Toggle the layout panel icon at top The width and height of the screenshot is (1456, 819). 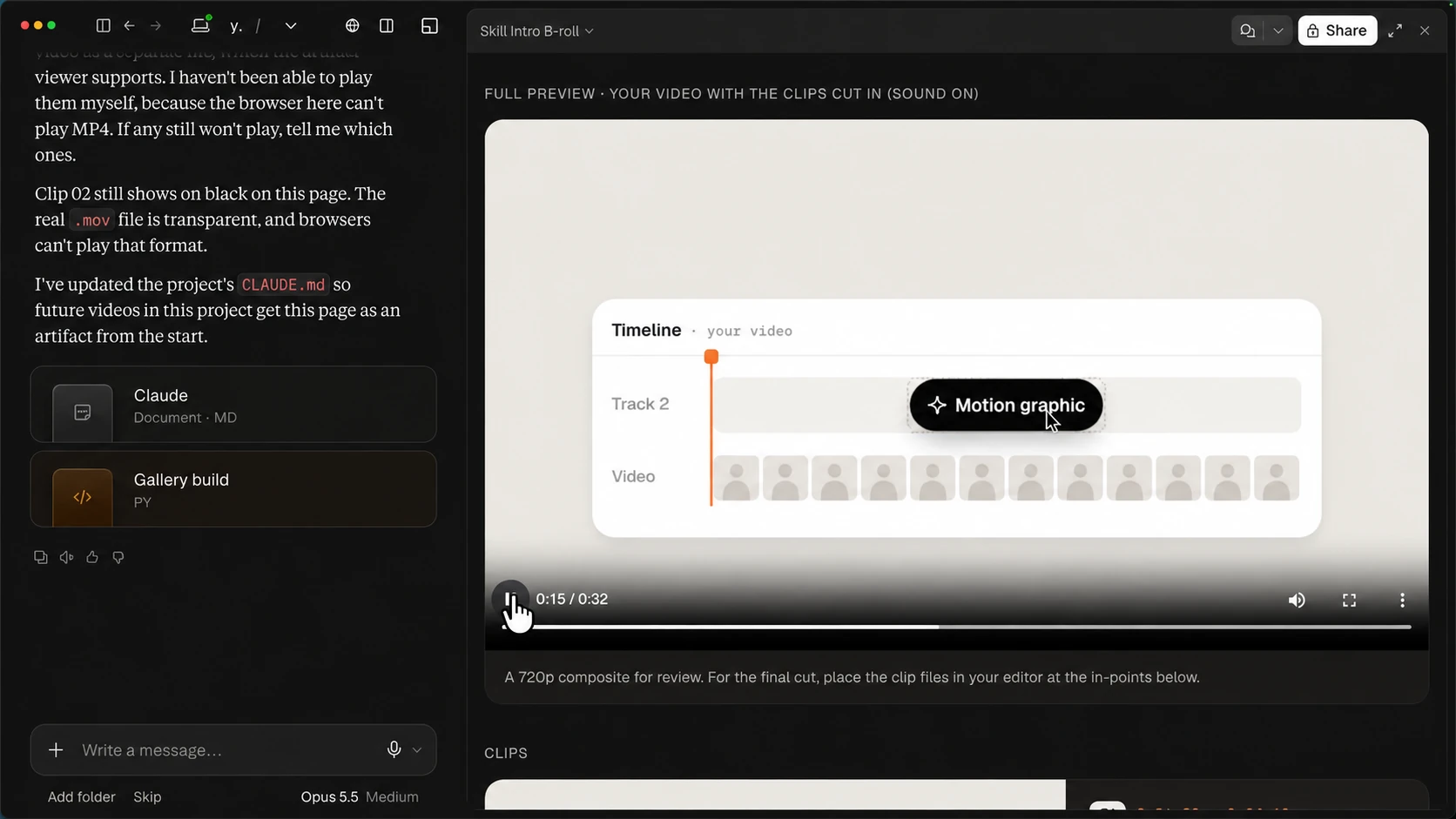tap(429, 26)
